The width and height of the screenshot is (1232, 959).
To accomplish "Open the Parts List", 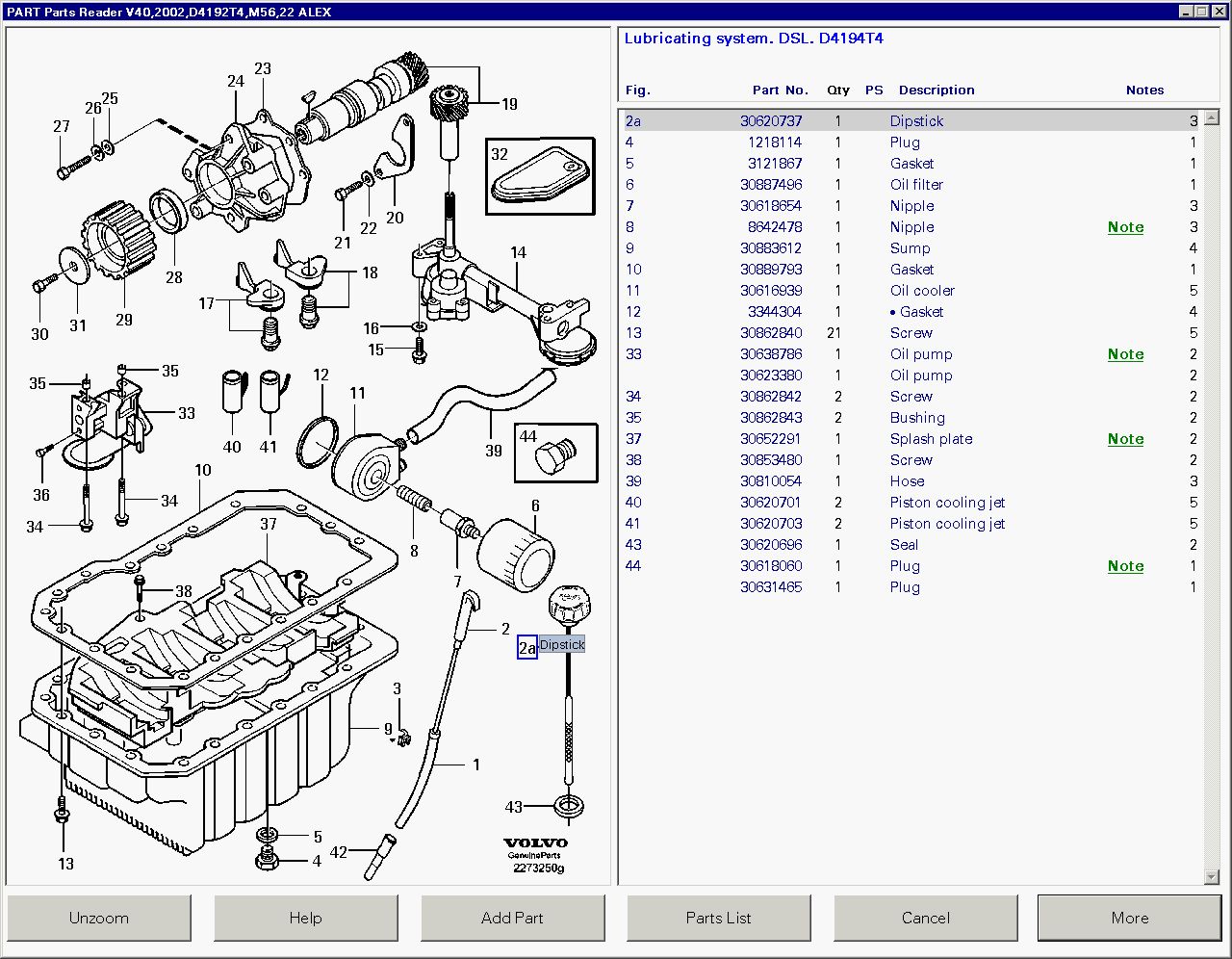I will pyautogui.click(x=719, y=918).
